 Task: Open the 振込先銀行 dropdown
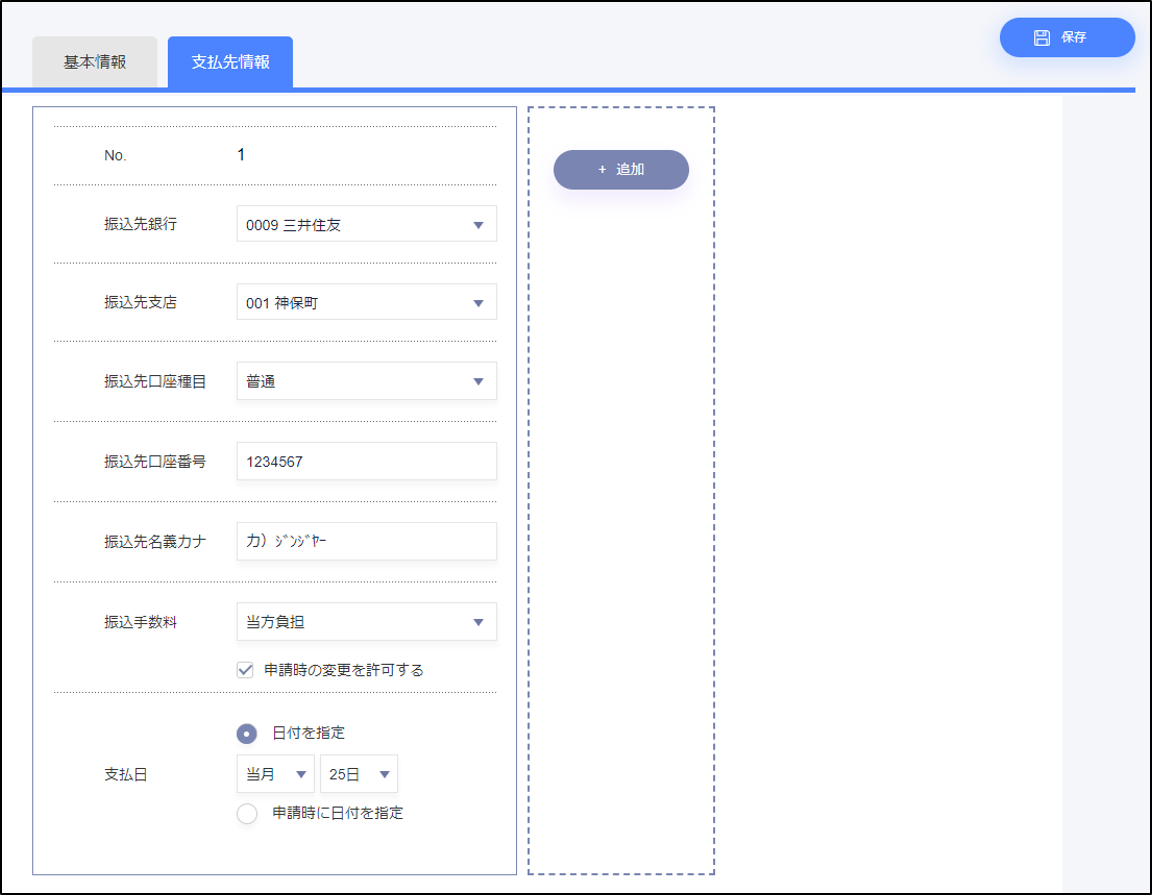(x=366, y=225)
